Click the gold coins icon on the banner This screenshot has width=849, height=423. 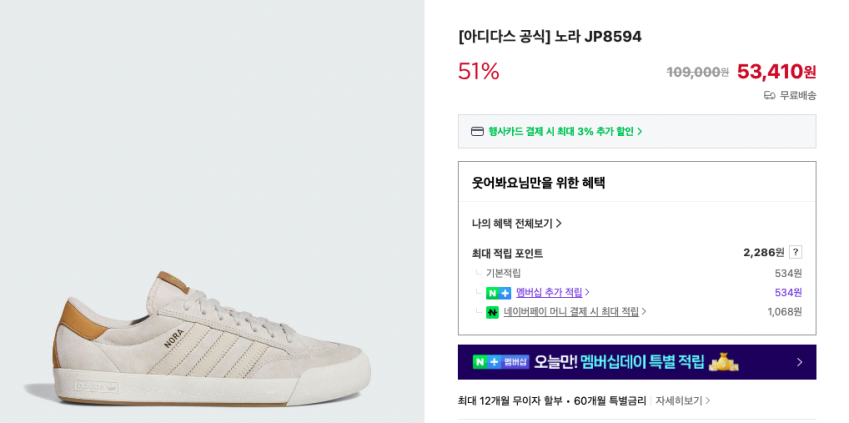tap(723, 361)
